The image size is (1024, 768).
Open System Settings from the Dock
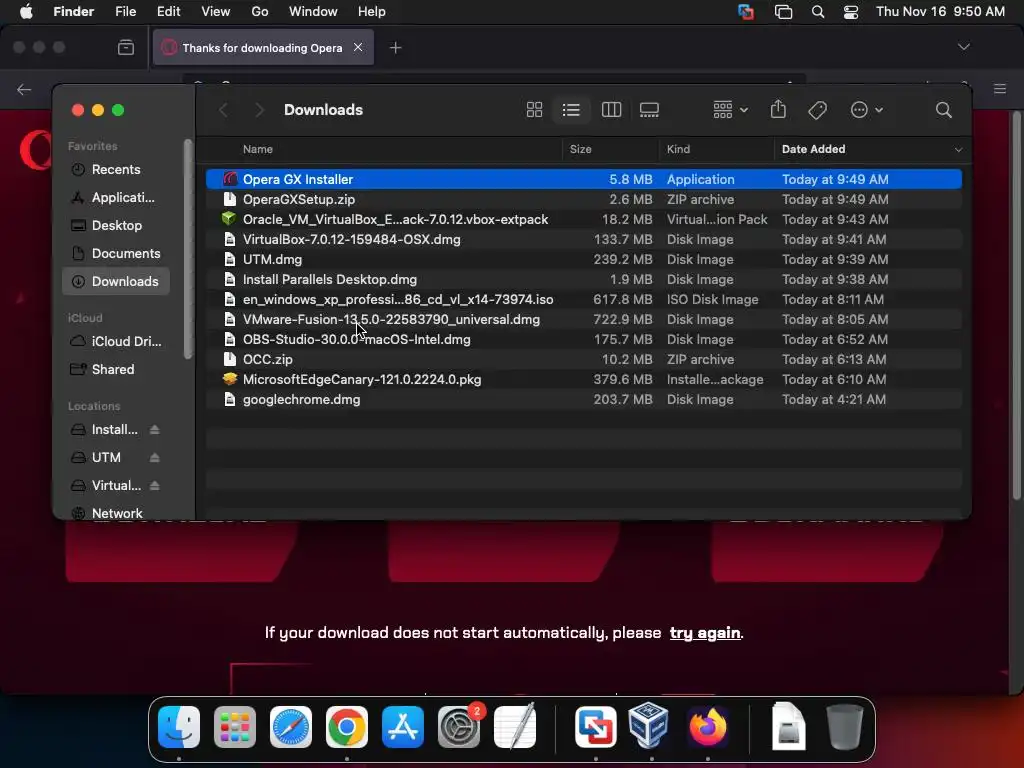459,726
